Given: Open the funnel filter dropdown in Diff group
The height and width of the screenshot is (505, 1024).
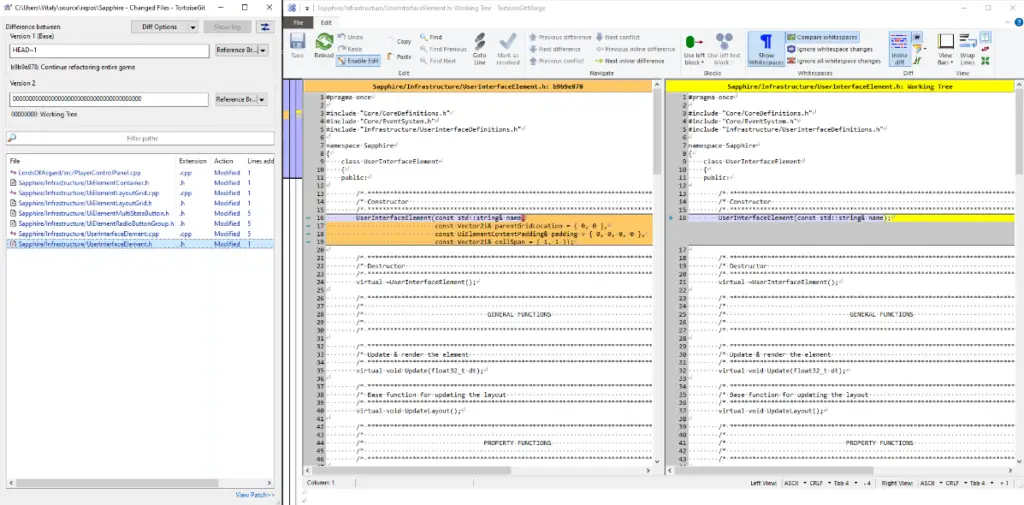Looking at the screenshot, I should 919,49.
